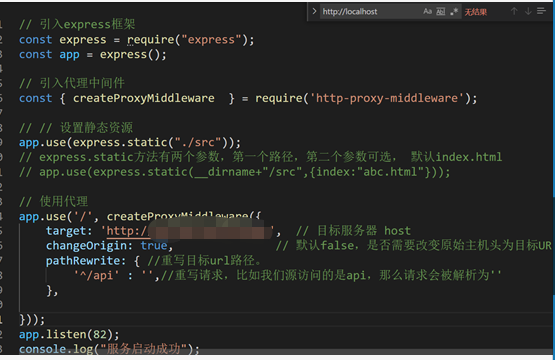Click the 'true' value after changeOrigin

click(x=154, y=246)
